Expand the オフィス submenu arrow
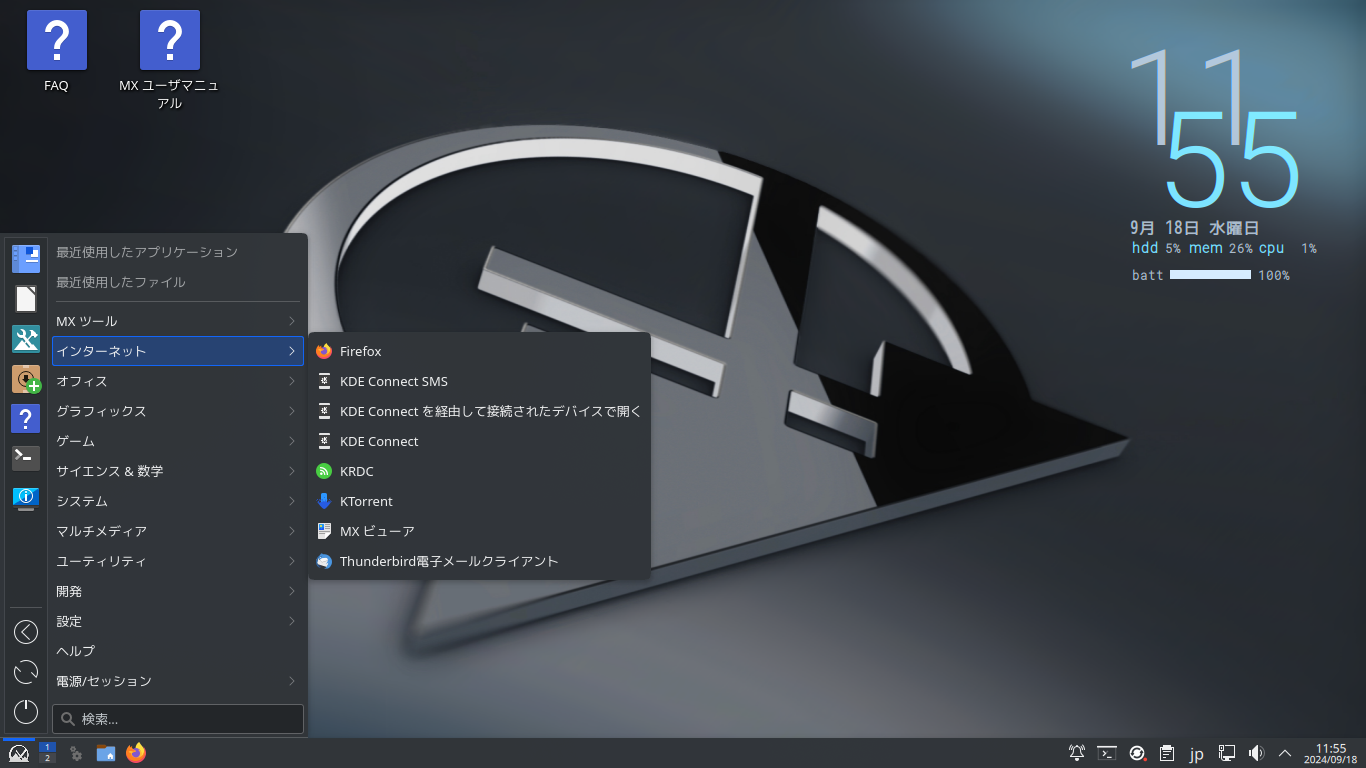This screenshot has height=768, width=1366. coord(291,381)
